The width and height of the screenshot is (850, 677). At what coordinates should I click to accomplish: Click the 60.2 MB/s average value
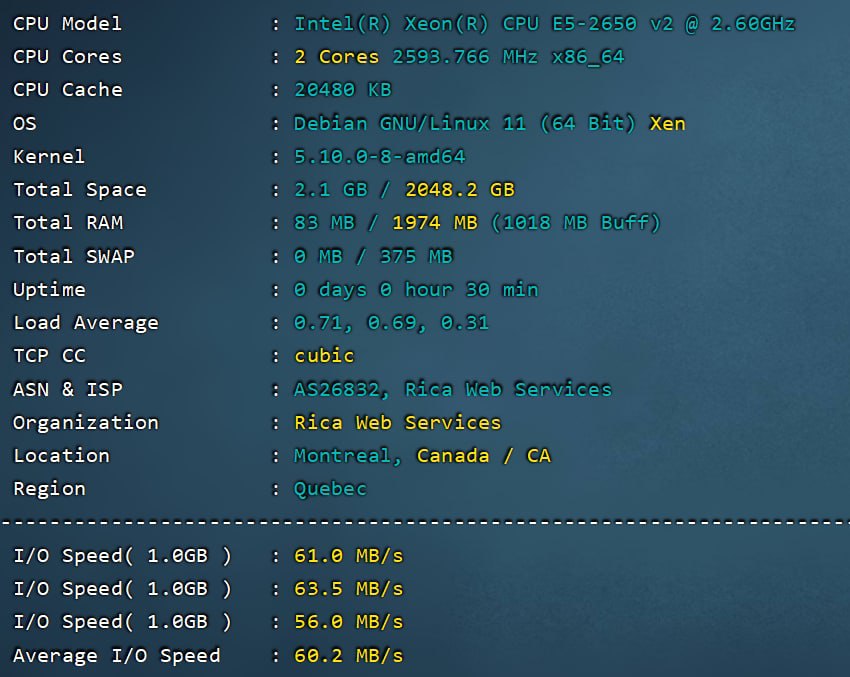coord(349,656)
